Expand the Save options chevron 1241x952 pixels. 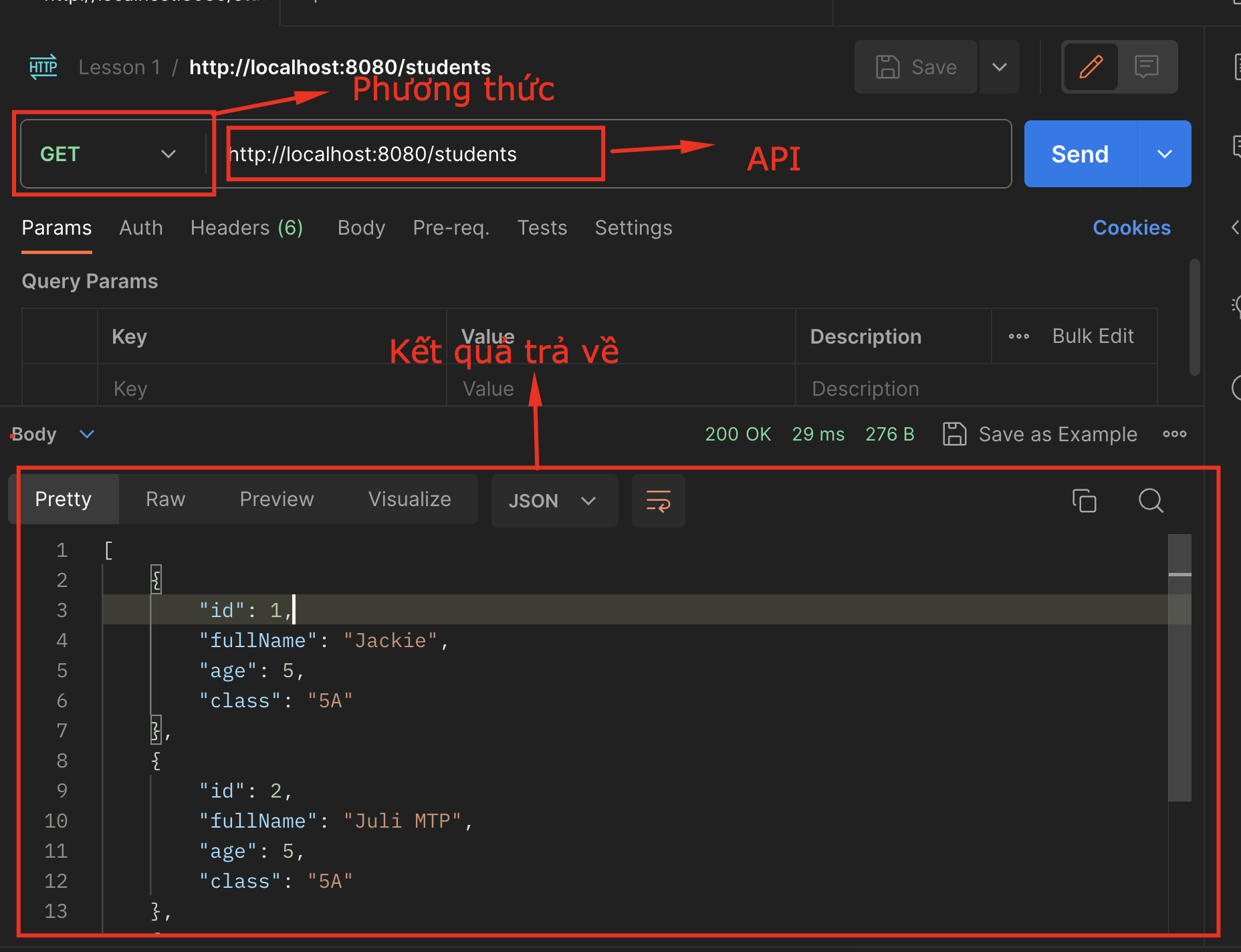(999, 67)
